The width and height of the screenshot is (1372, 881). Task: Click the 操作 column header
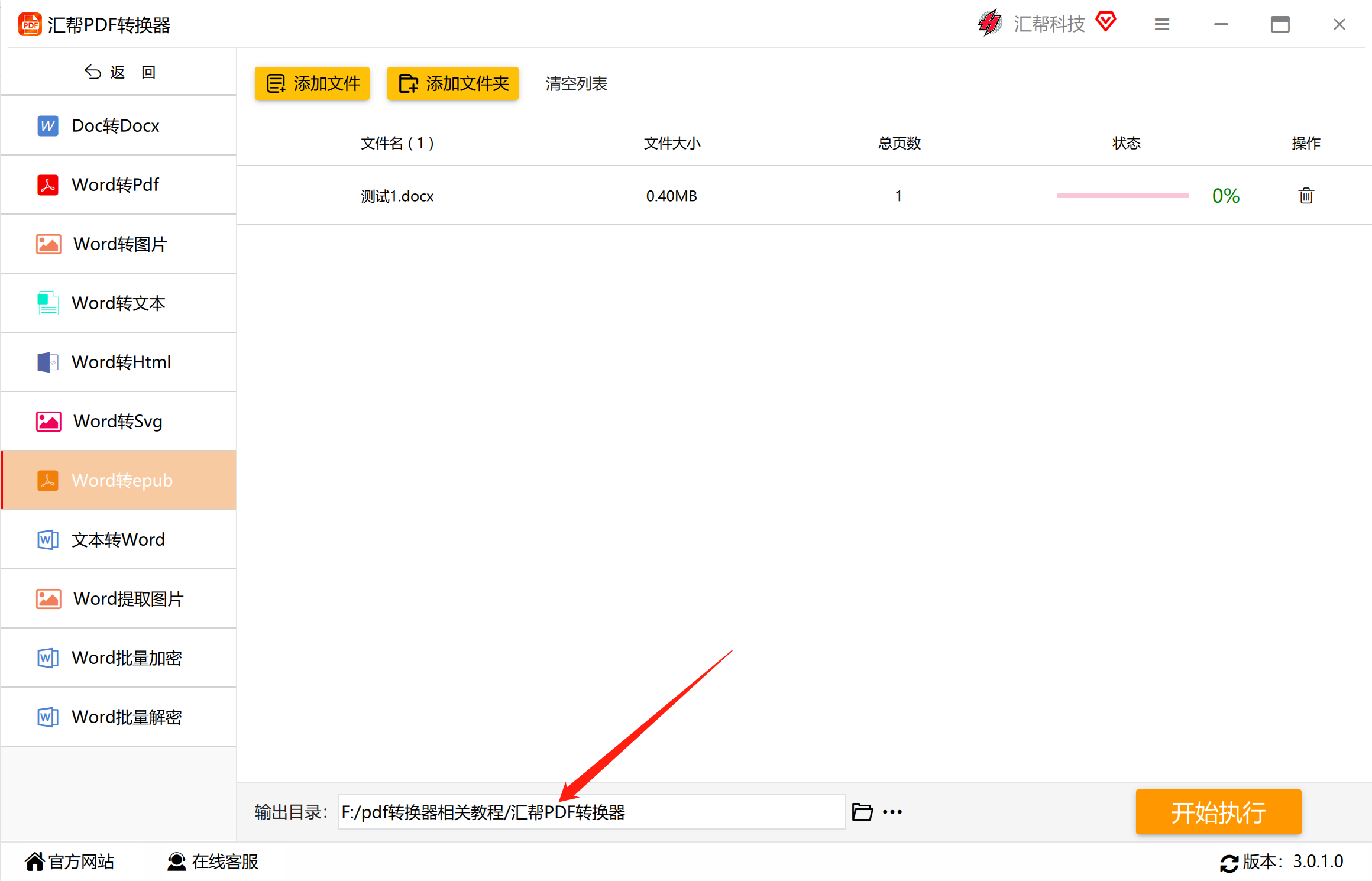point(1306,143)
